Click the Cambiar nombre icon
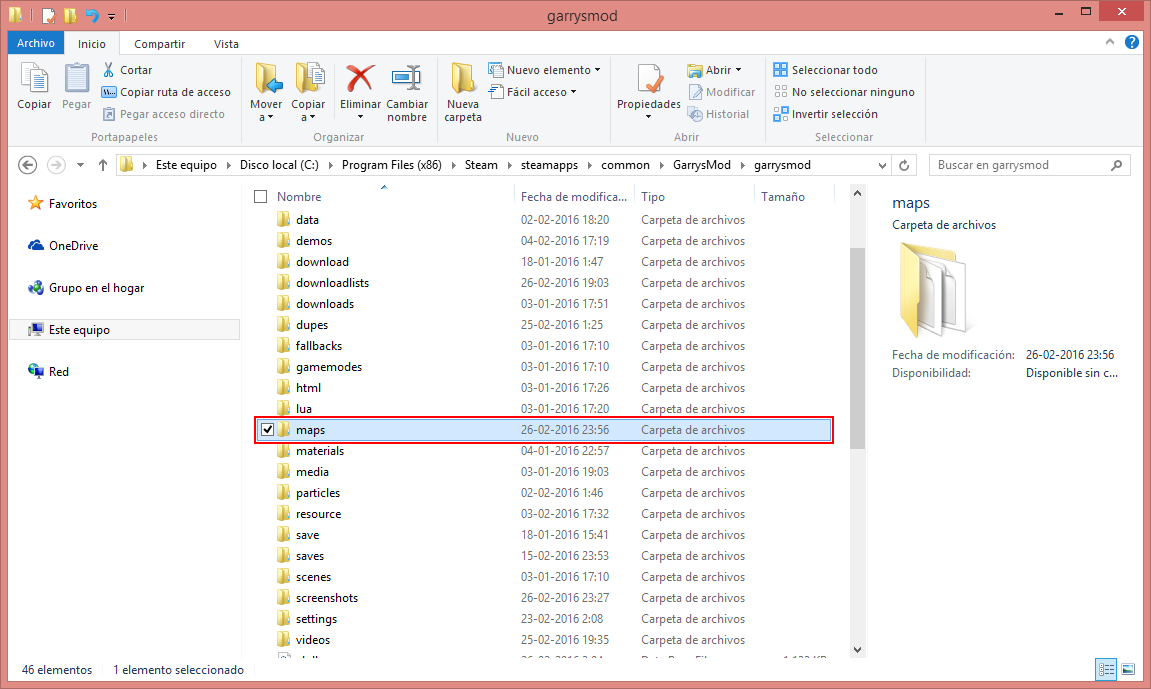This screenshot has width=1151, height=689. click(x=406, y=79)
